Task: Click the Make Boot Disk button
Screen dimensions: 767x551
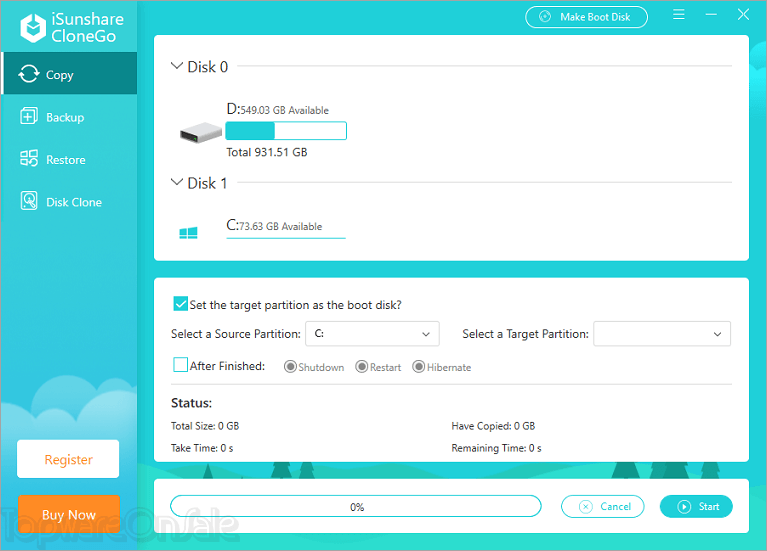Action: [x=587, y=17]
